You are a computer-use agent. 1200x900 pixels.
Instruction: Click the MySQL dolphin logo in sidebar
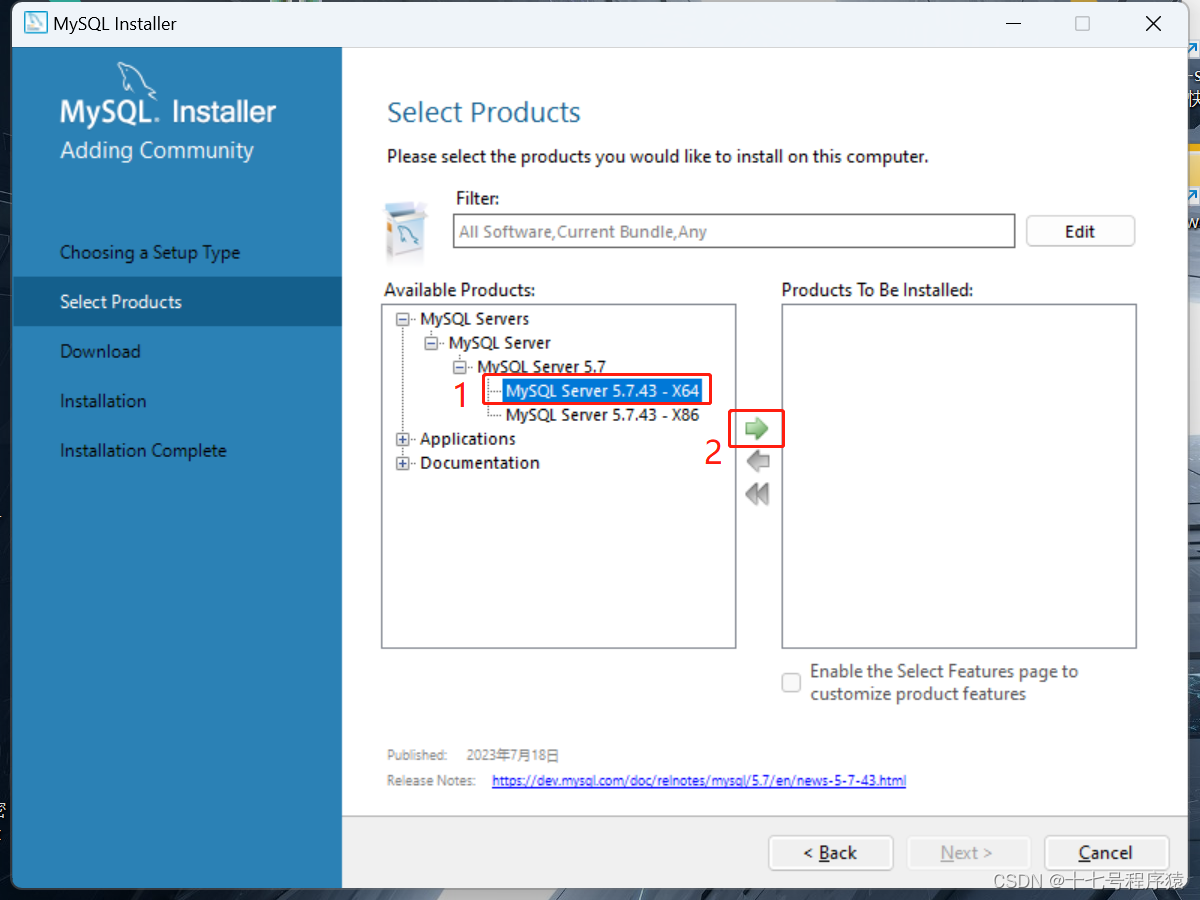pos(138,81)
